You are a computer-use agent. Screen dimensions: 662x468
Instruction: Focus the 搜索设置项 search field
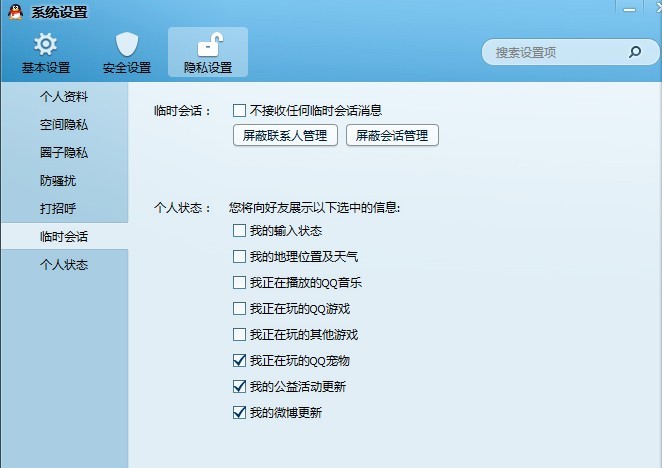570,52
